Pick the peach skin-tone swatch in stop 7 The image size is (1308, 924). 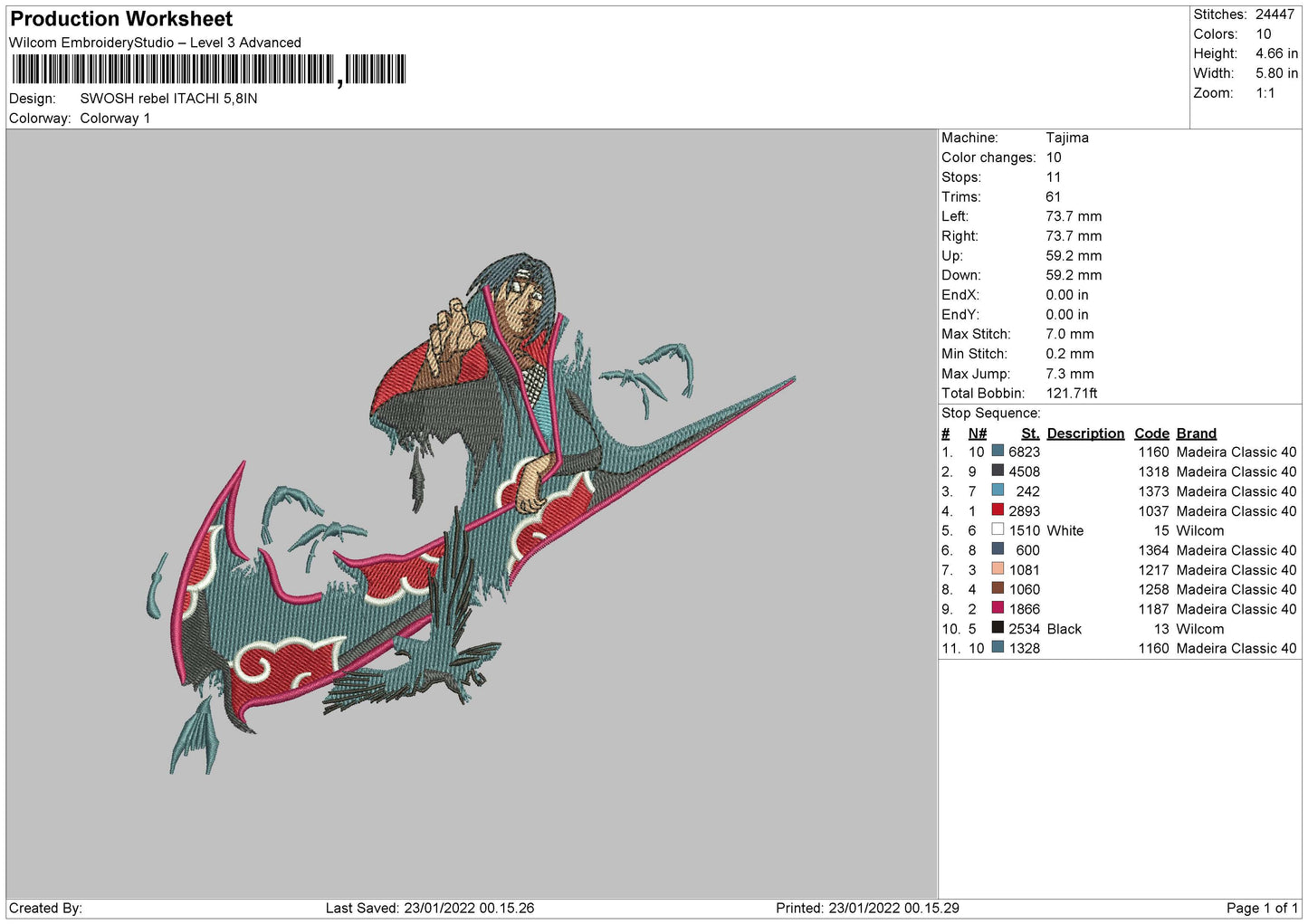[x=998, y=569]
